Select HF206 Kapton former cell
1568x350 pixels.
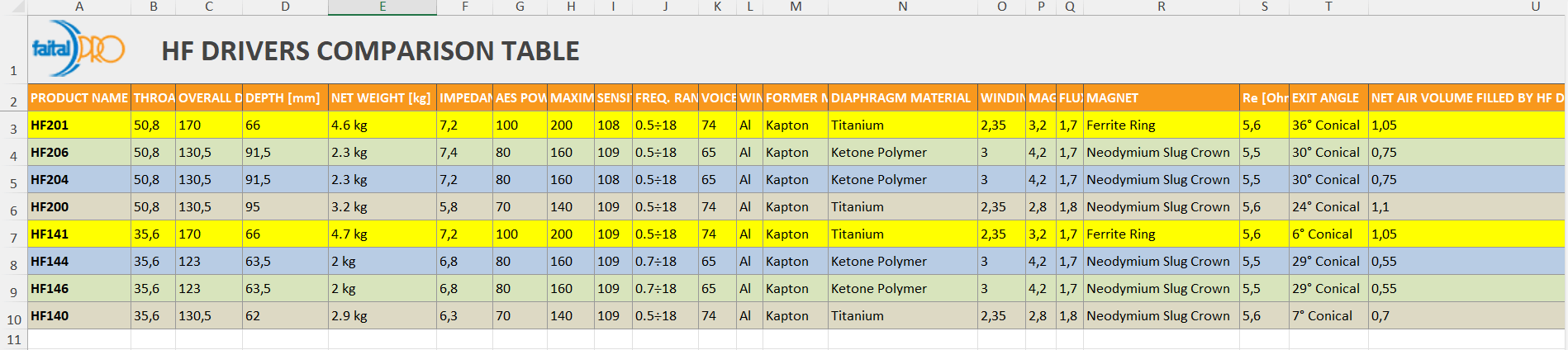coord(796,153)
